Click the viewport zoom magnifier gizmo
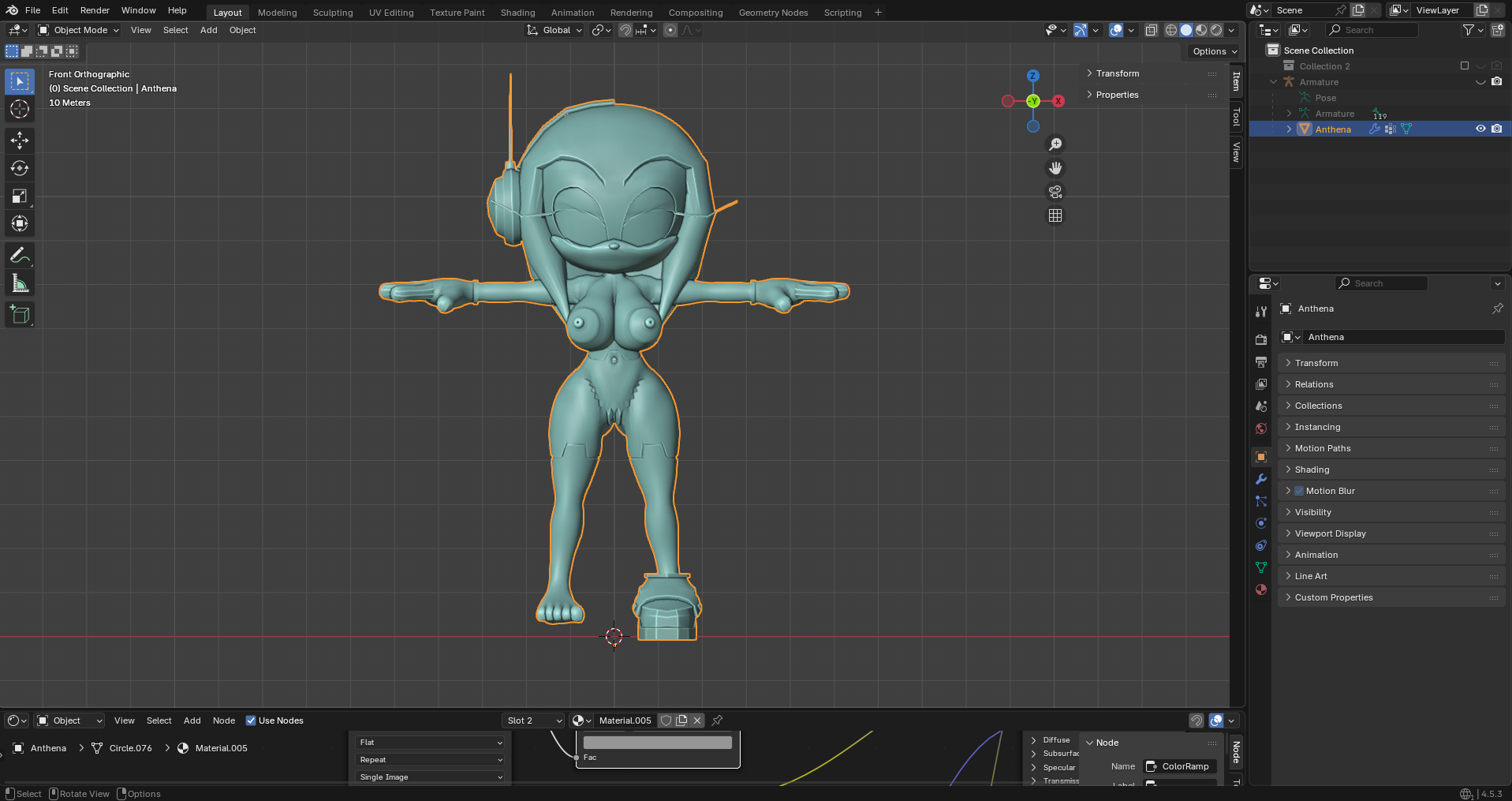The width and height of the screenshot is (1512, 801). coord(1055,144)
